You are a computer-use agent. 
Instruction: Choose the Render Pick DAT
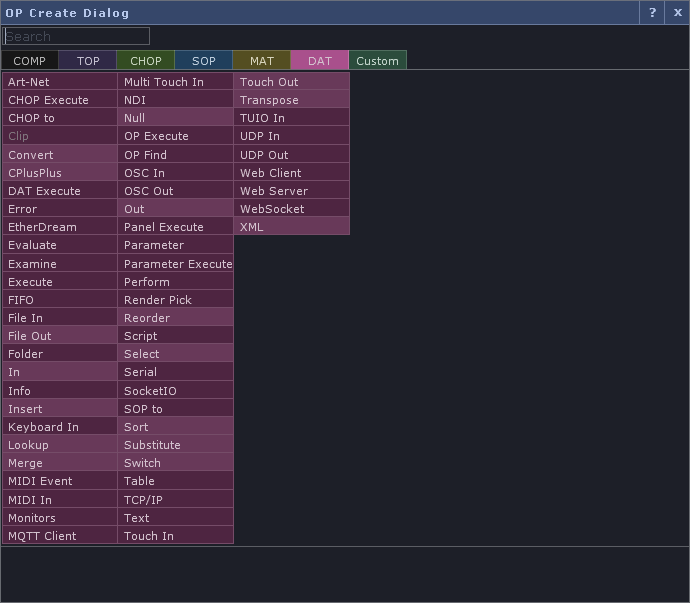(x=176, y=300)
